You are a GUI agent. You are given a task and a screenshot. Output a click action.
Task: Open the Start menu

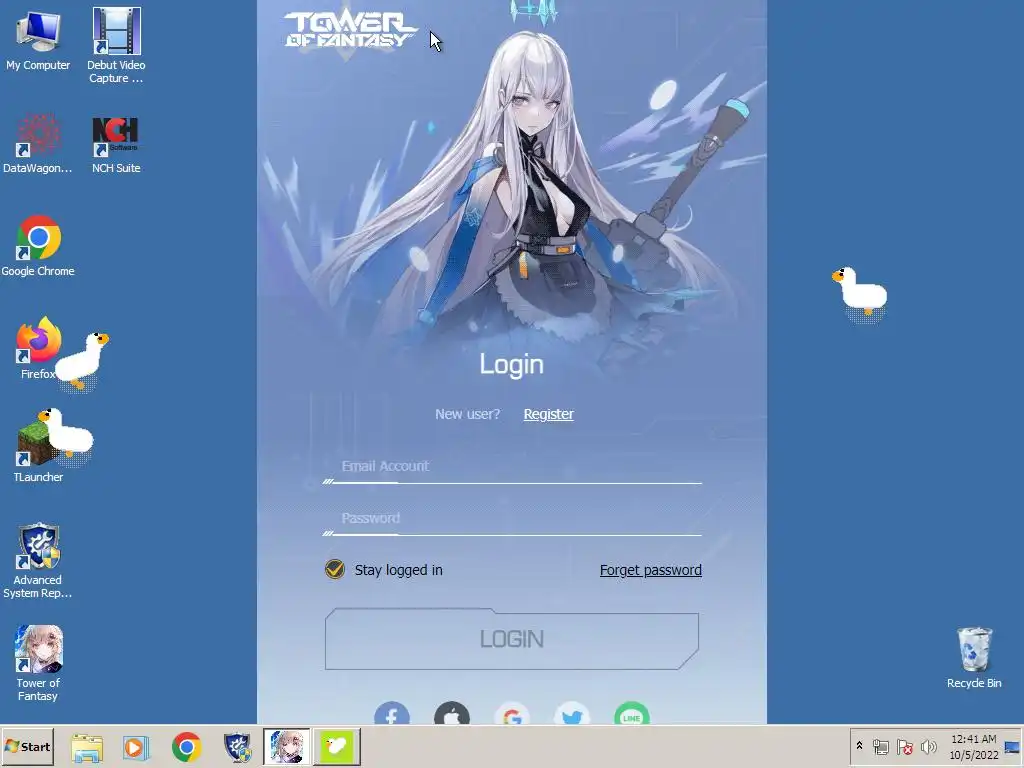pyautogui.click(x=27, y=746)
